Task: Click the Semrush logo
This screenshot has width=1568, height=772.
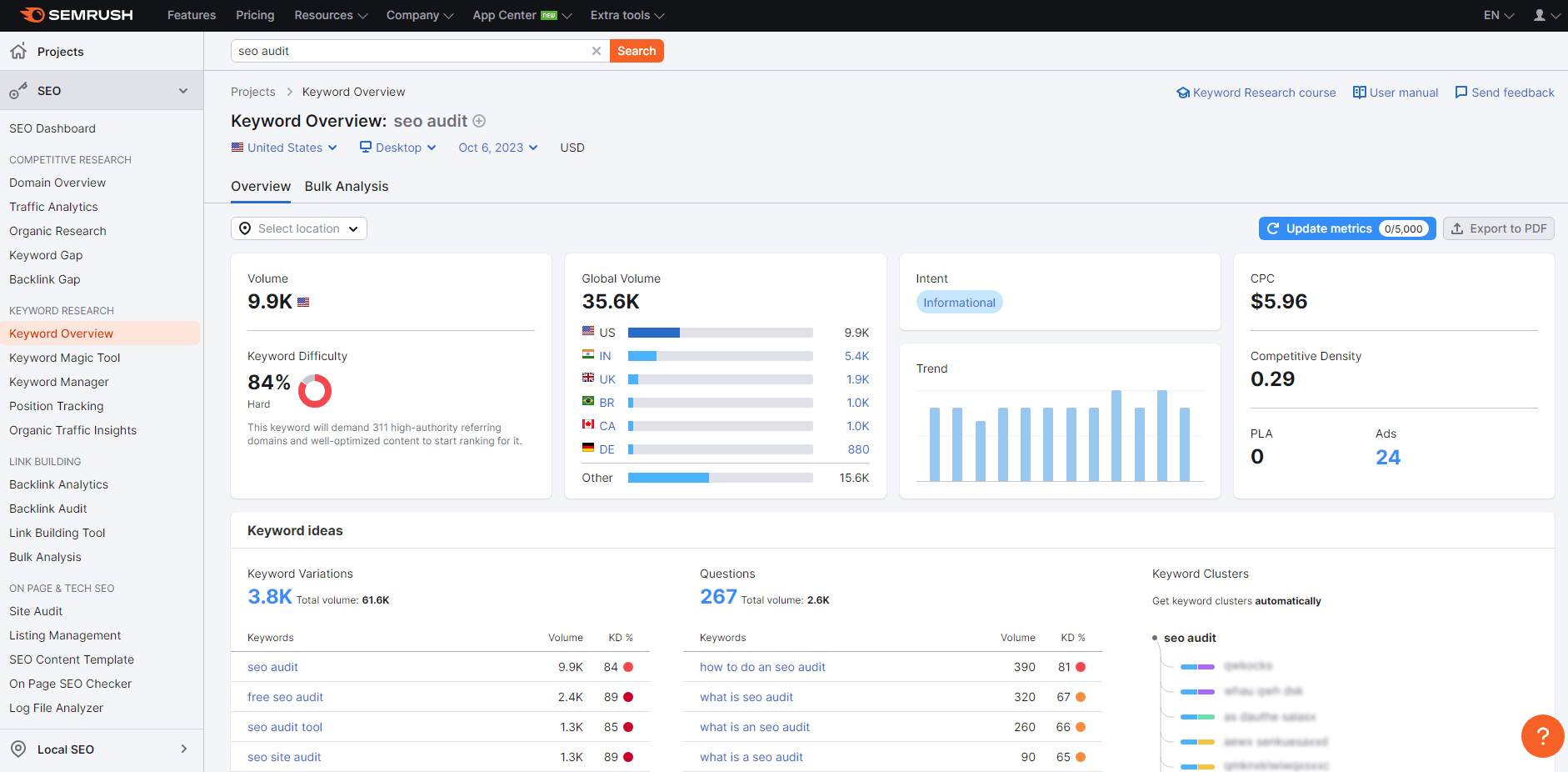Action: point(77,15)
